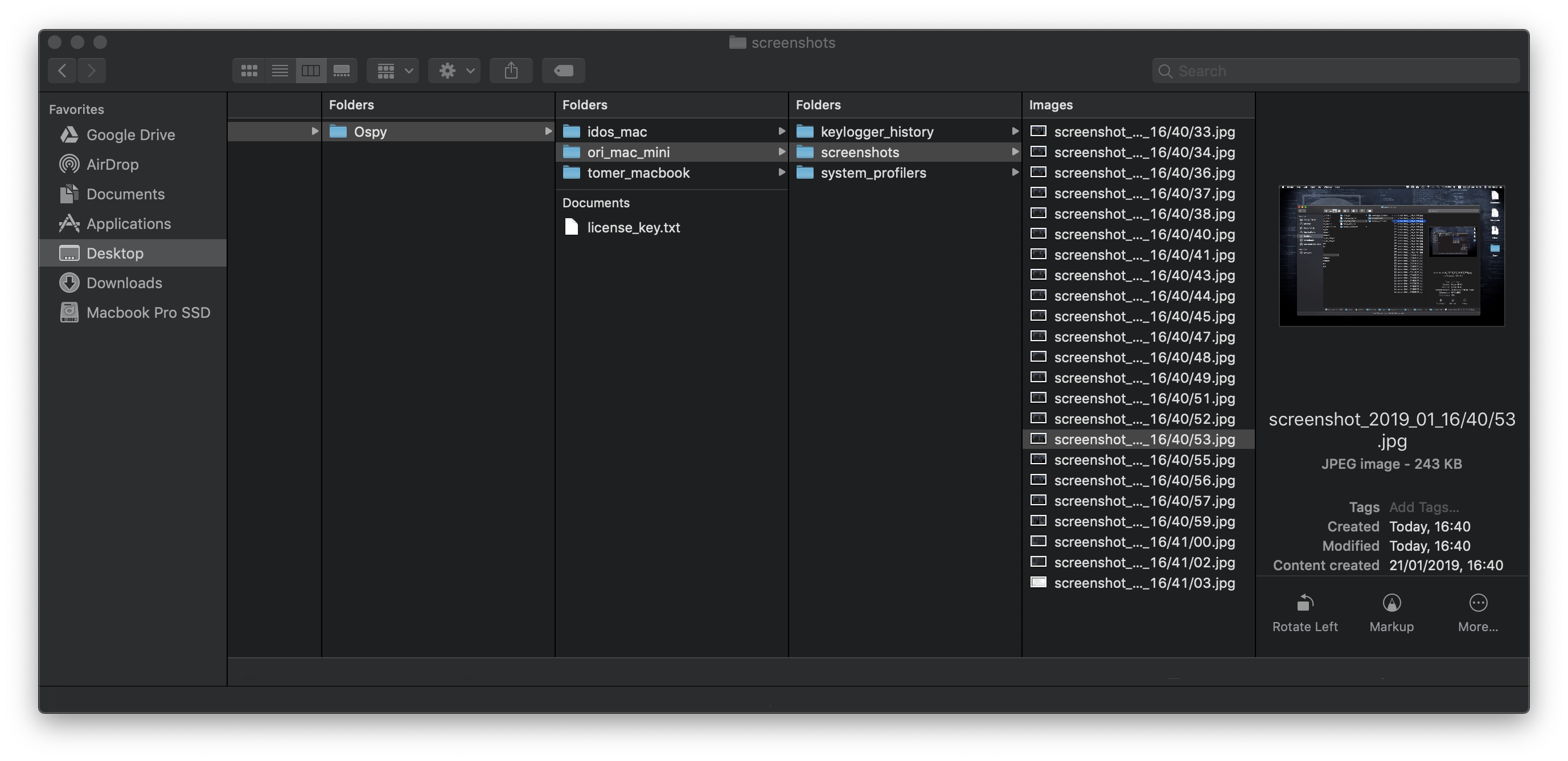Select license_key.txt document
This screenshot has width=1568, height=761.
[x=633, y=227]
